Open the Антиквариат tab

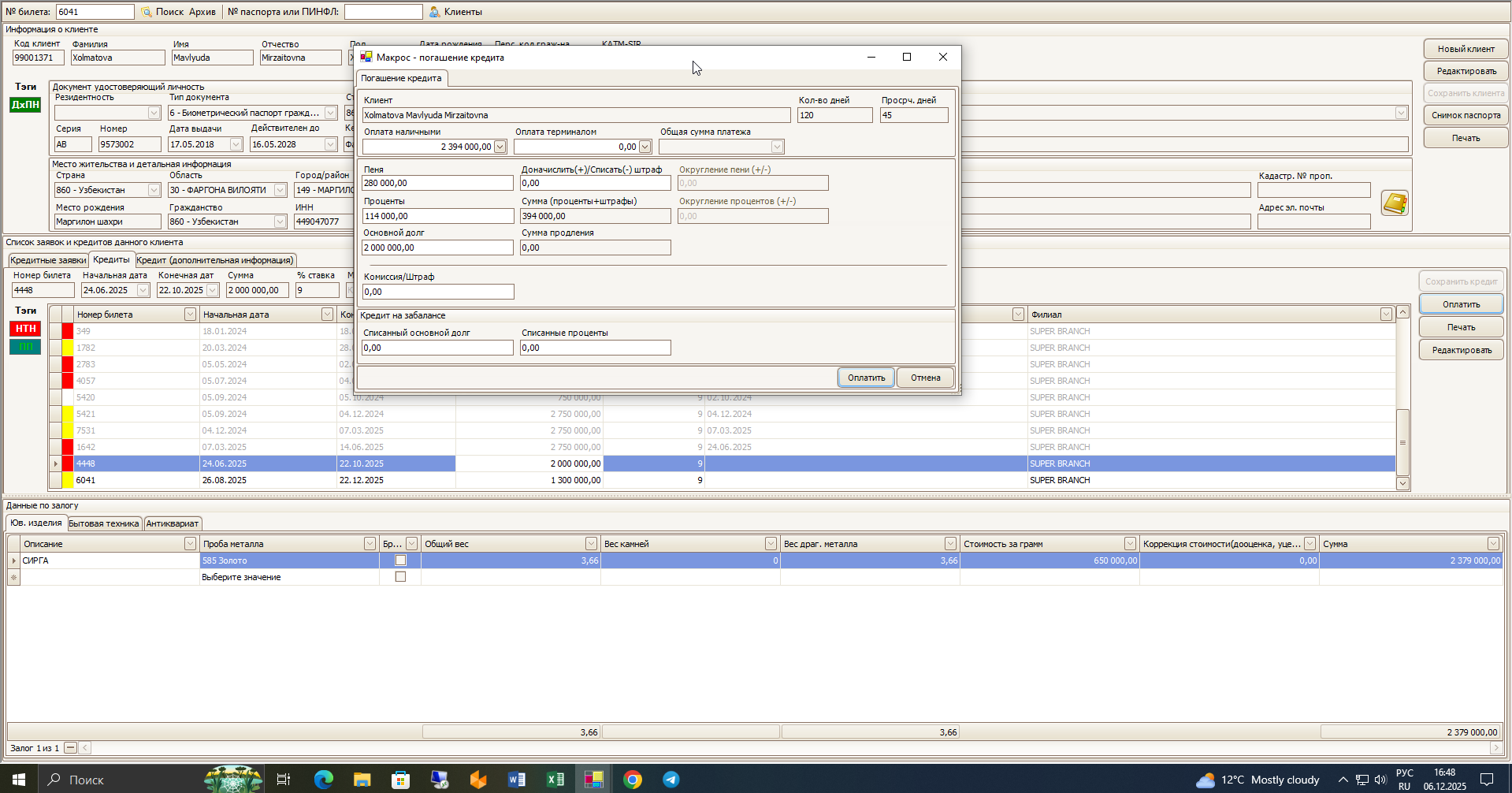coord(173,523)
